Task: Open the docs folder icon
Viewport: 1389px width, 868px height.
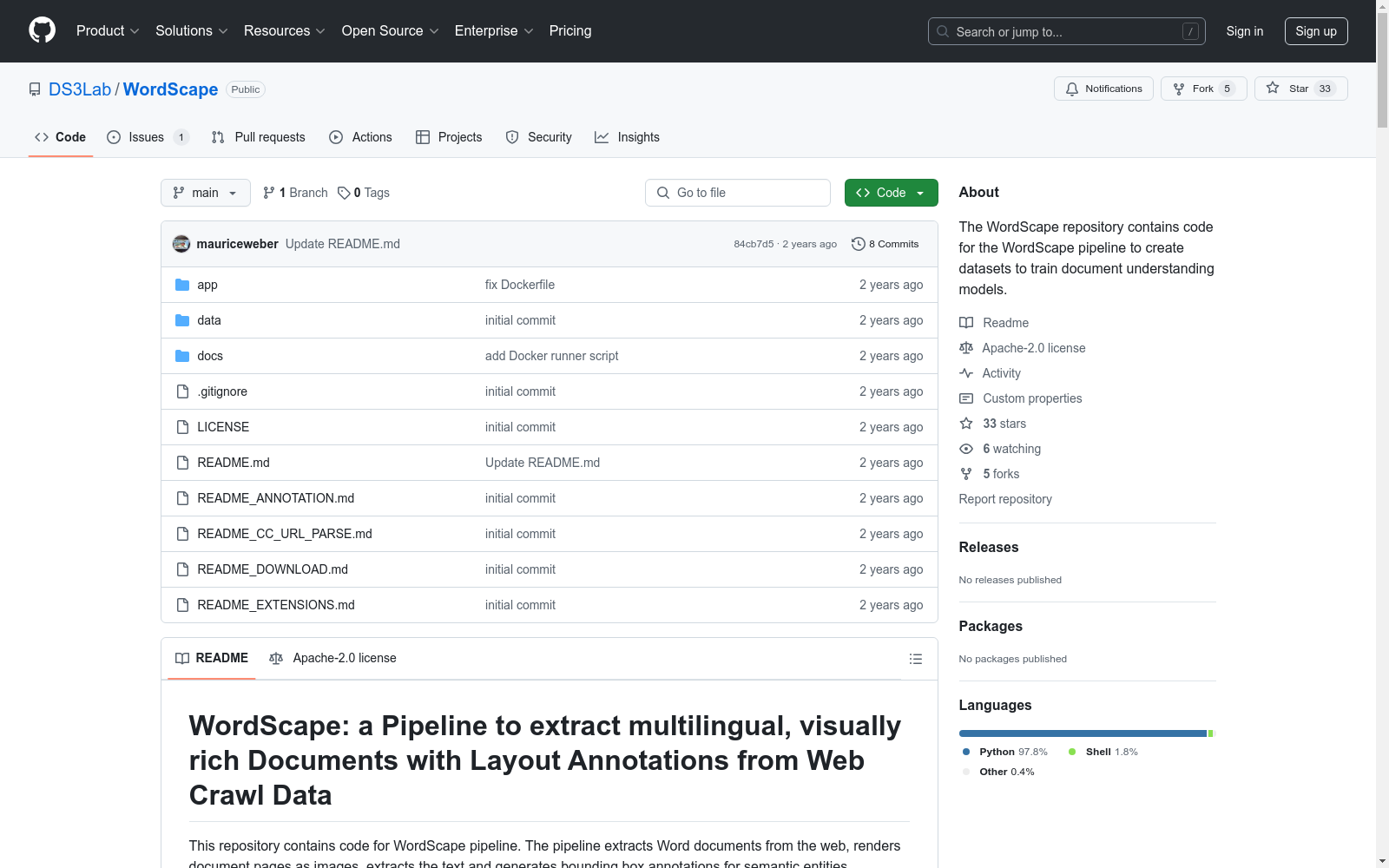Action: [182, 356]
